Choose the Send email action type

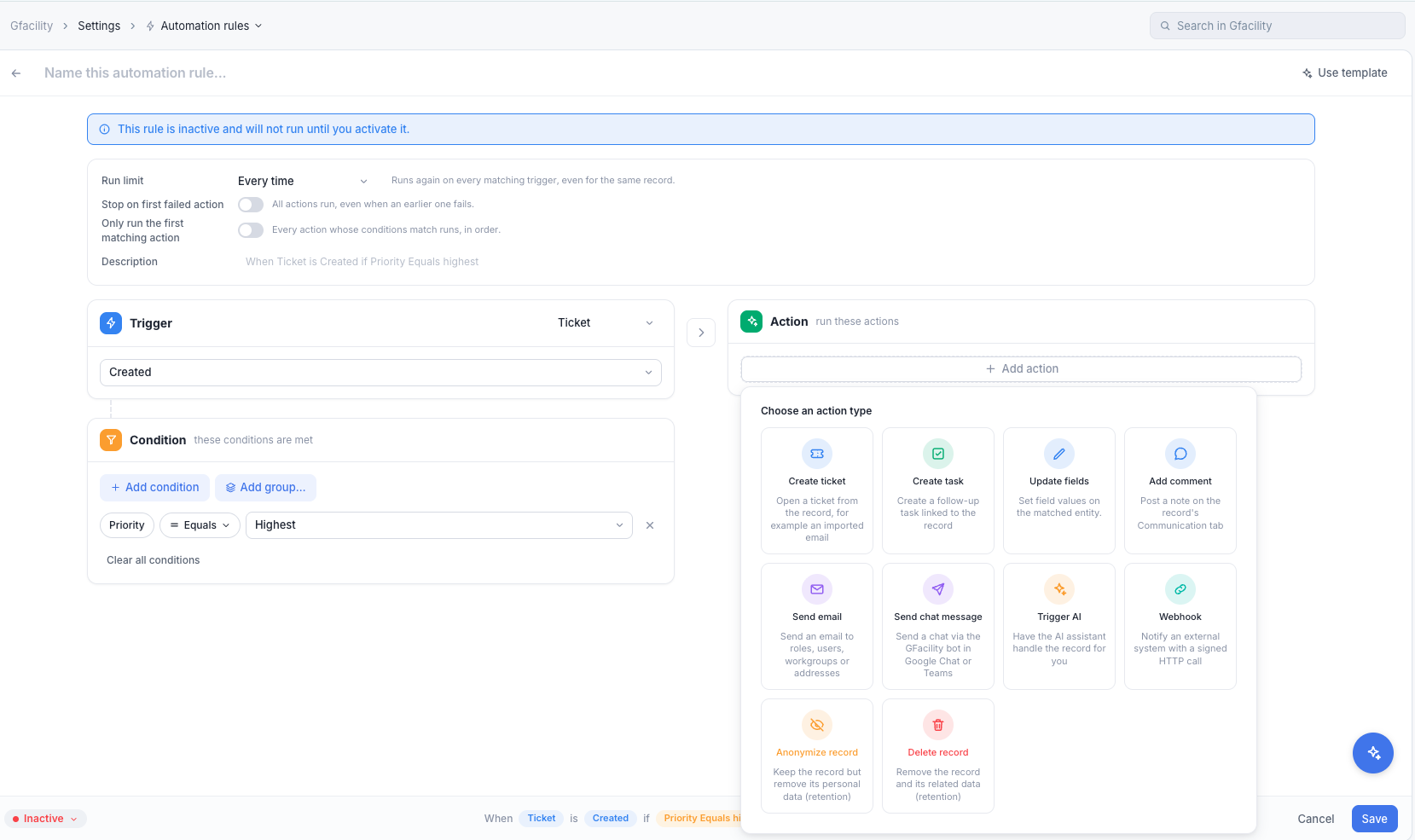tap(817, 626)
